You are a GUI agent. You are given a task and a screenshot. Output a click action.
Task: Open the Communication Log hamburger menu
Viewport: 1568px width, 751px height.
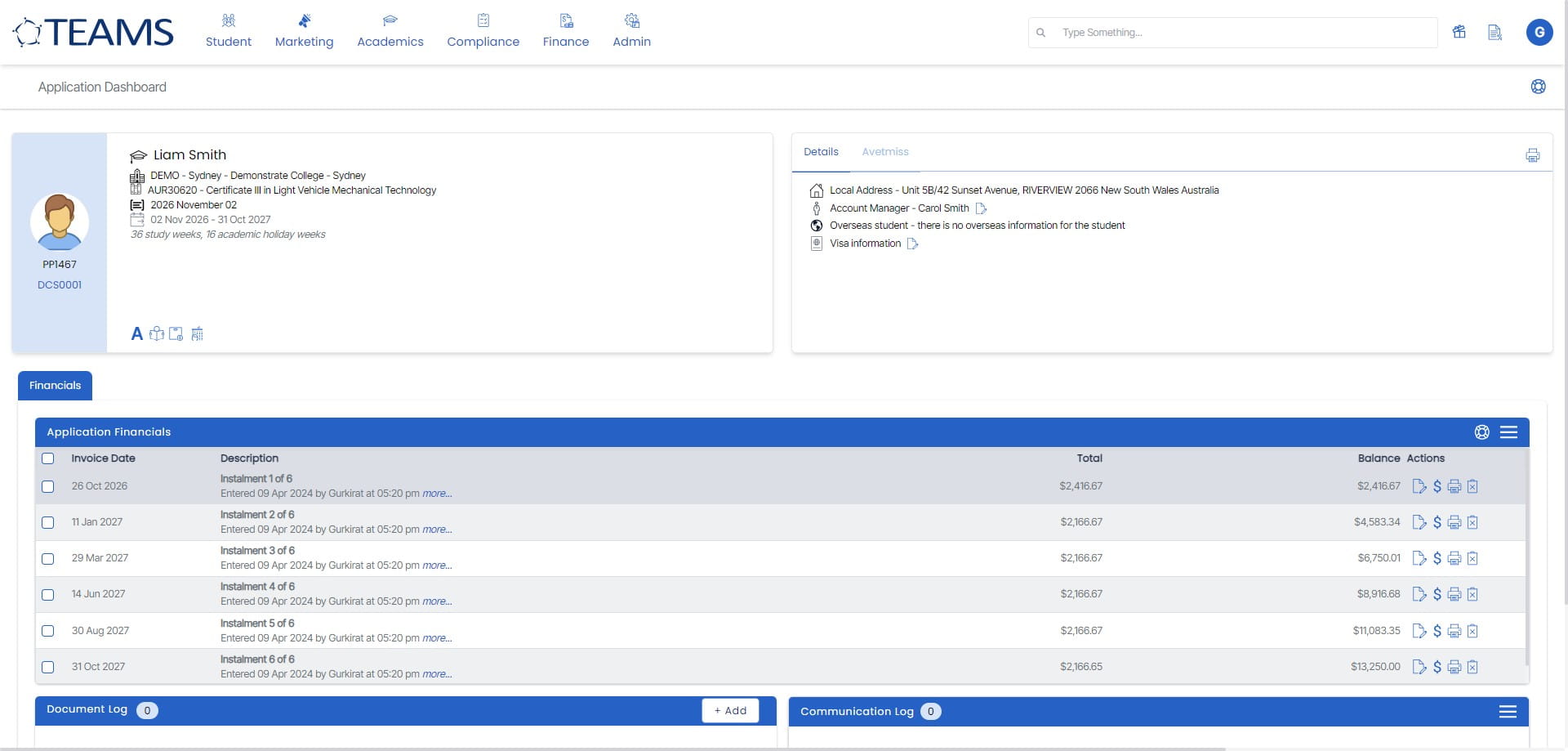[1508, 712]
